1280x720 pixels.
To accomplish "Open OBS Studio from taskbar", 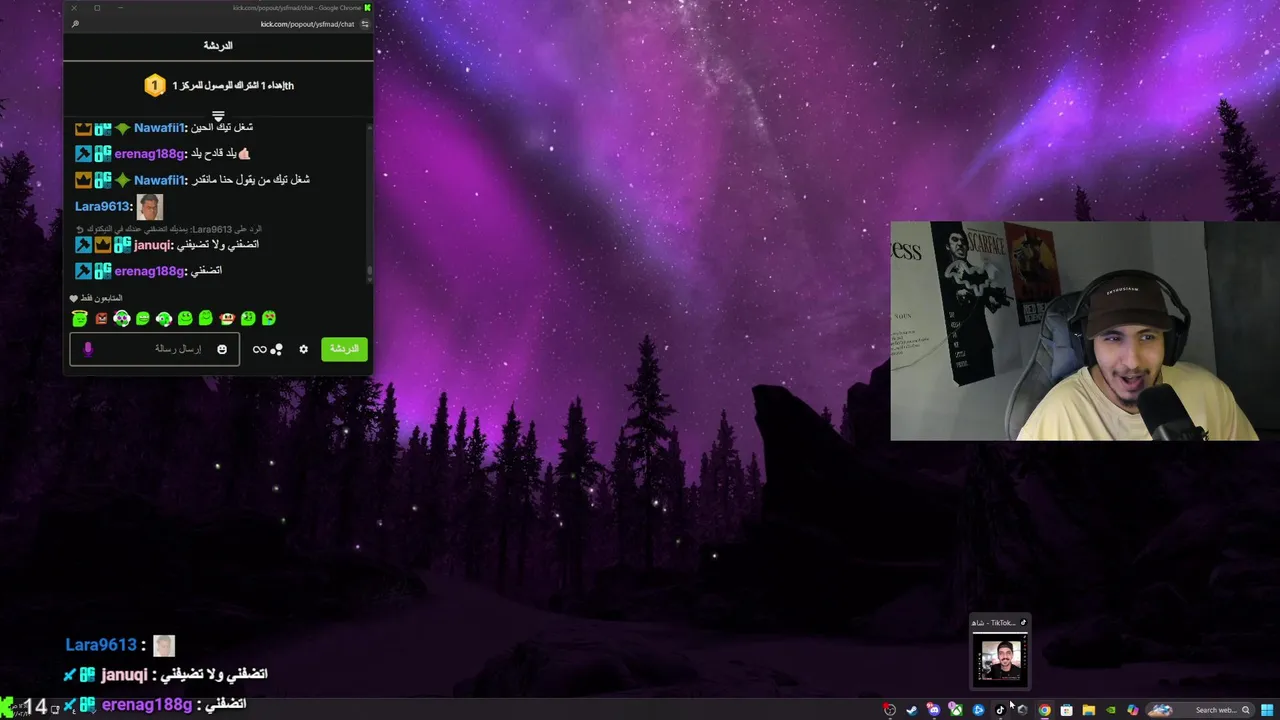I will click(889, 710).
